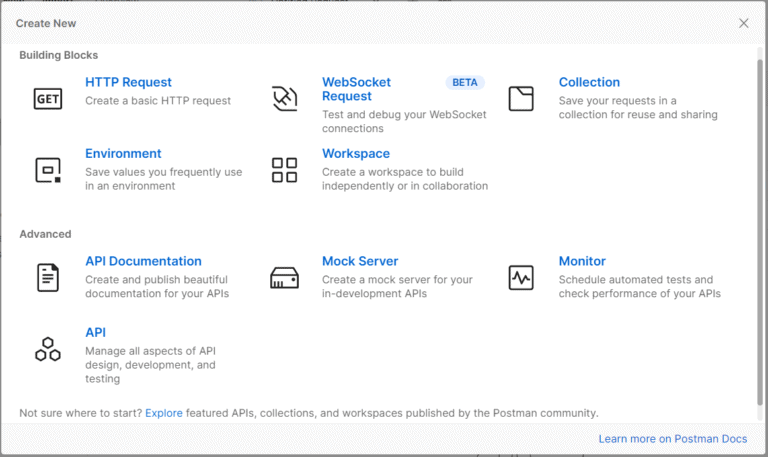Select the Collection title link

[589, 82]
